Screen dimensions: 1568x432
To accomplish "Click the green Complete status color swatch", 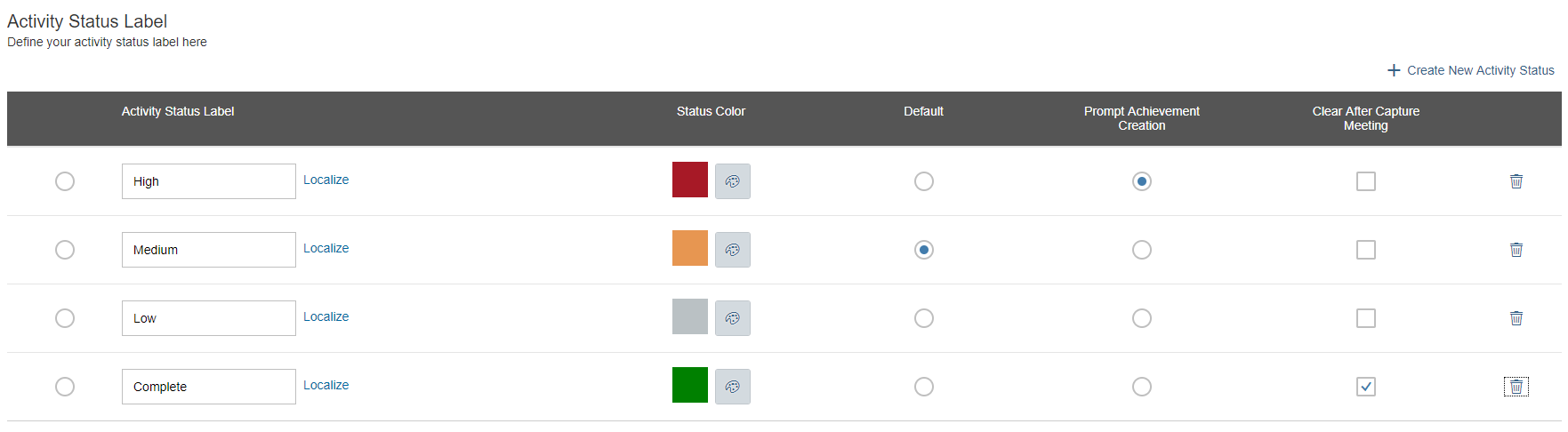I will point(690,385).
